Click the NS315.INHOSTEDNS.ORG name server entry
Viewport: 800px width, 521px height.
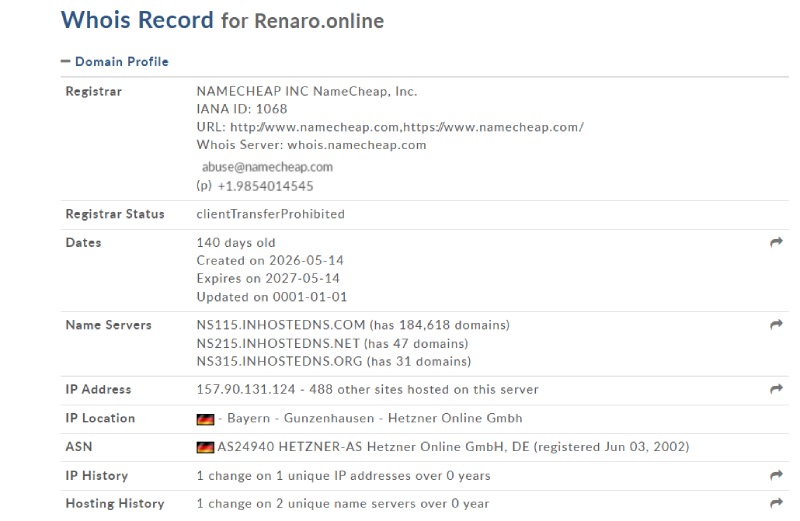(334, 361)
